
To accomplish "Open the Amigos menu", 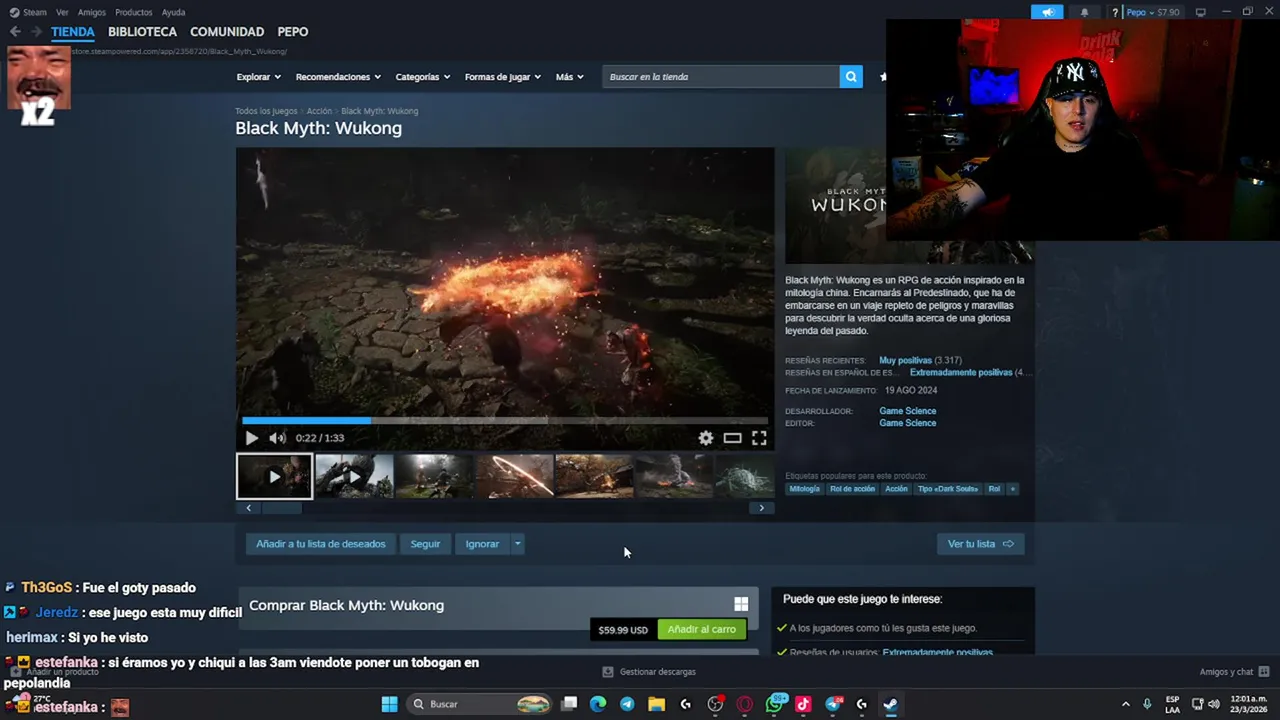I will tap(91, 12).
